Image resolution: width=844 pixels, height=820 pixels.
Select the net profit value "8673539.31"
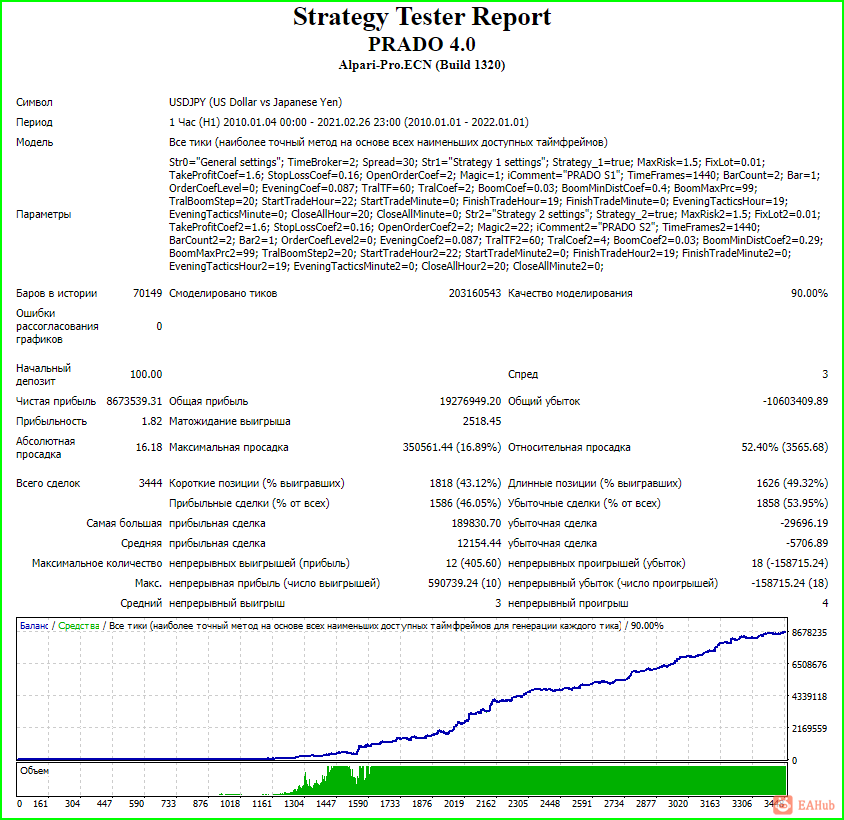[x=134, y=401]
